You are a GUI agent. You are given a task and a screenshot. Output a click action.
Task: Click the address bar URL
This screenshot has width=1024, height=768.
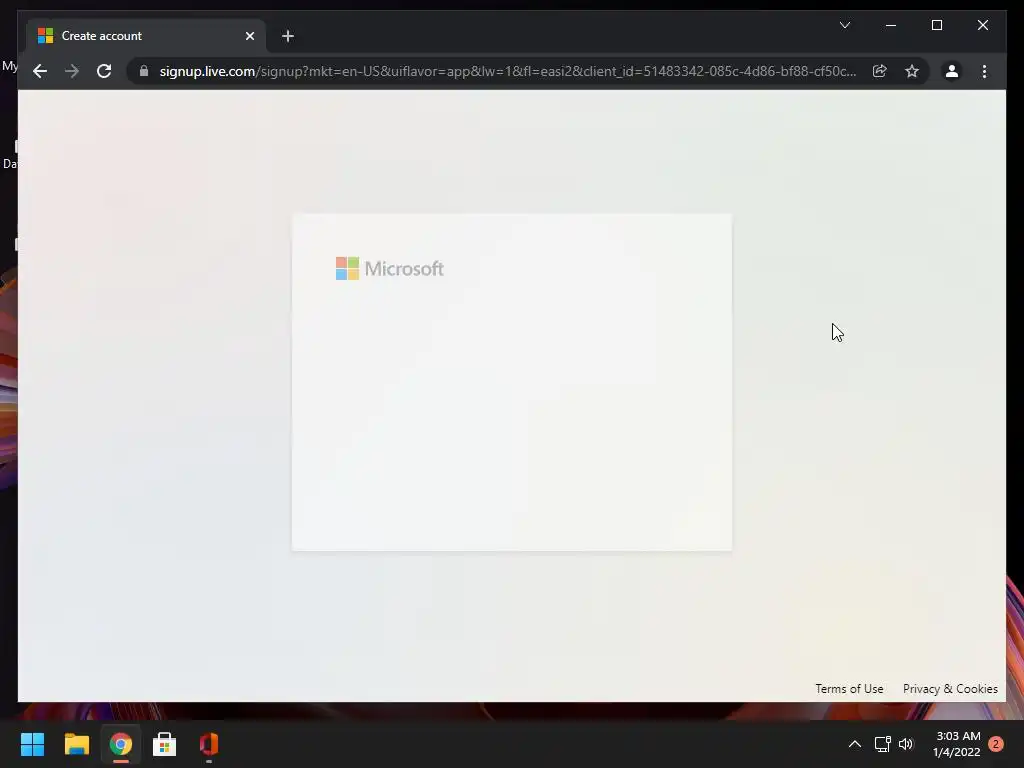tap(507, 71)
